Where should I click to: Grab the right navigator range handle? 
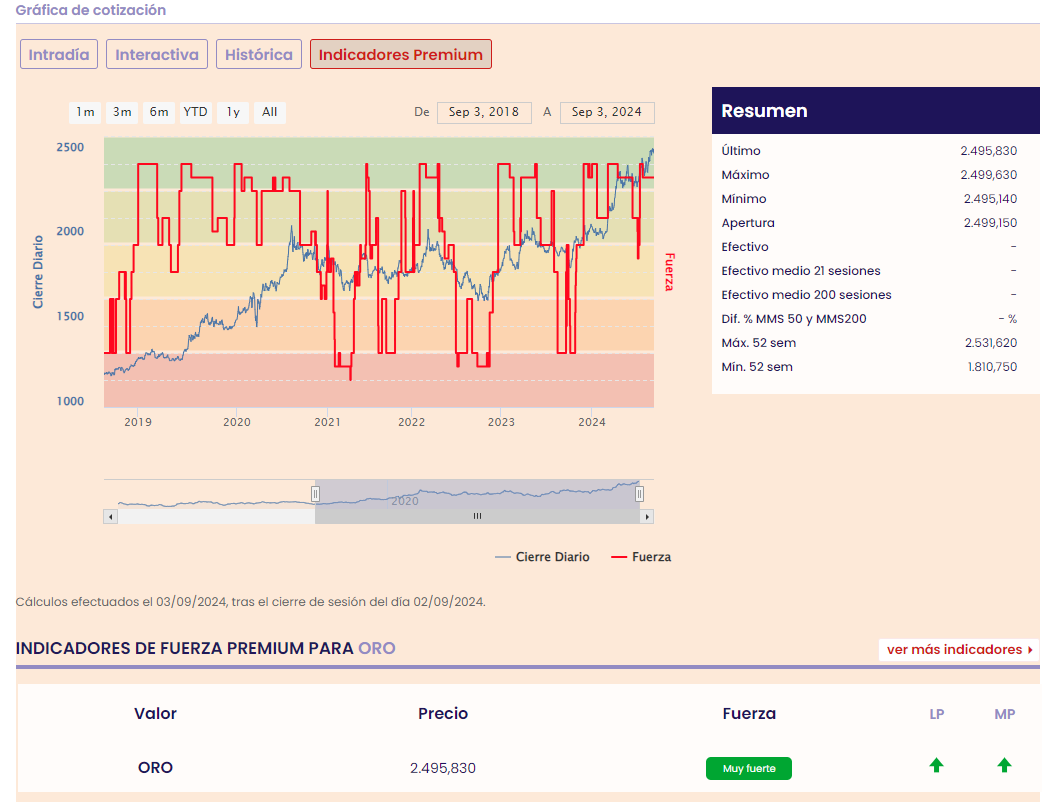pos(640,493)
